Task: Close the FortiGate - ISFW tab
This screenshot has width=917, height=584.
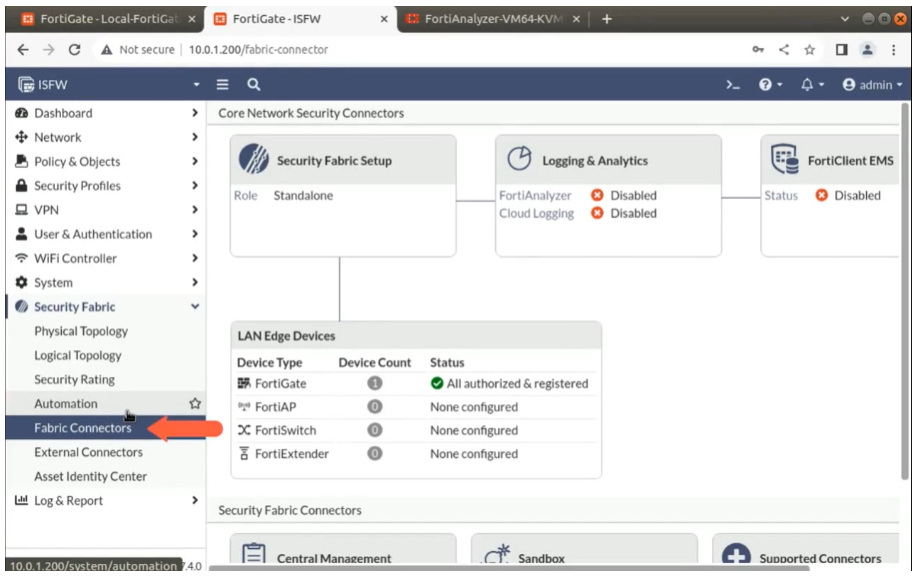Action: coord(384,19)
